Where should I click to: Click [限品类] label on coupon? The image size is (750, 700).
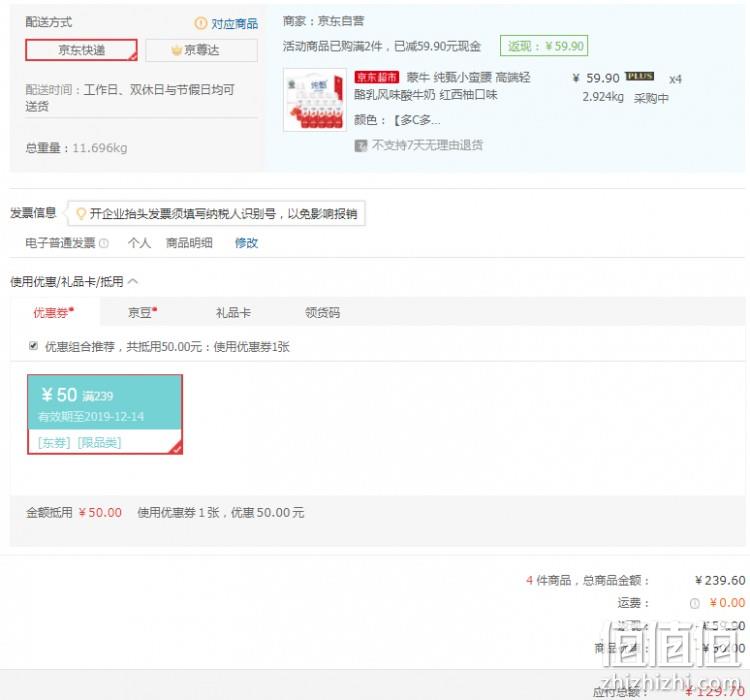point(99,443)
